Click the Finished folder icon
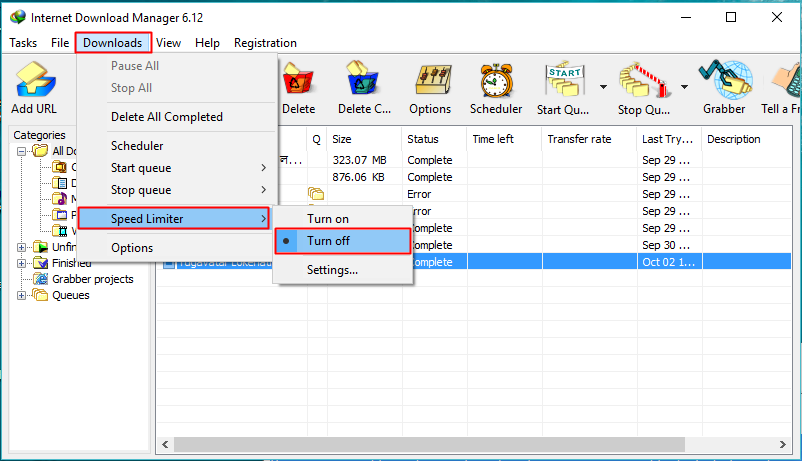Image resolution: width=802 pixels, height=461 pixels. point(40,262)
